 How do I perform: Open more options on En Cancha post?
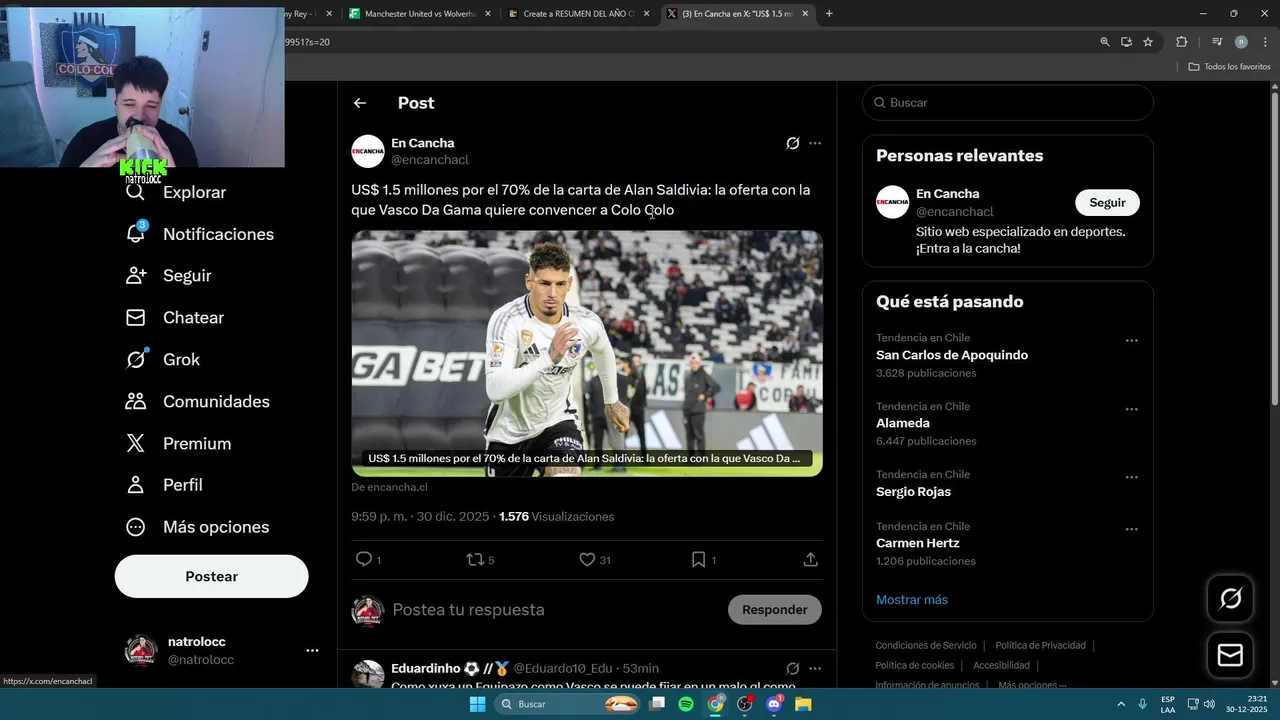(x=815, y=143)
